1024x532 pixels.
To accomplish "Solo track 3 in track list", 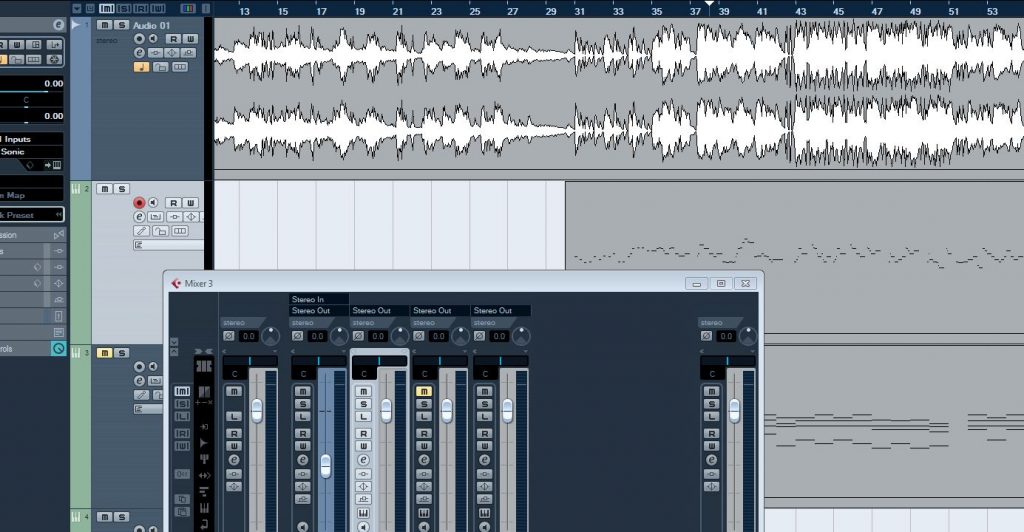I will click(x=121, y=352).
